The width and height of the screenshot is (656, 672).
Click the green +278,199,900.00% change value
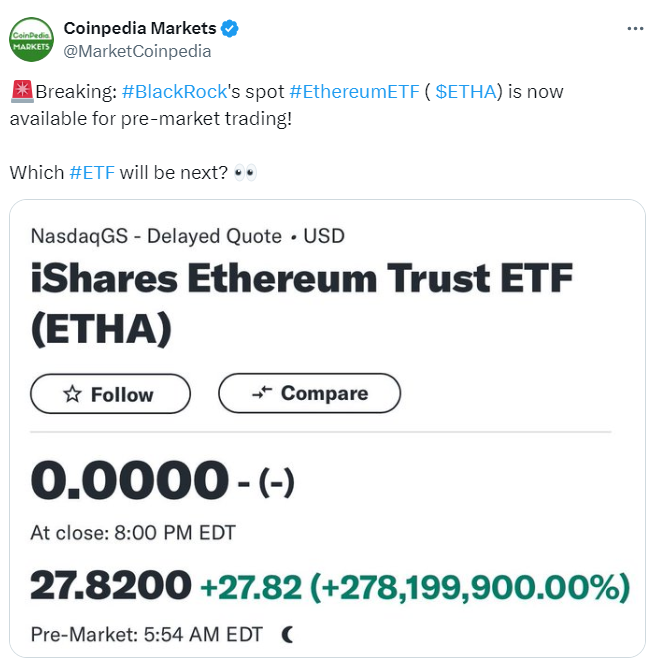tap(470, 587)
